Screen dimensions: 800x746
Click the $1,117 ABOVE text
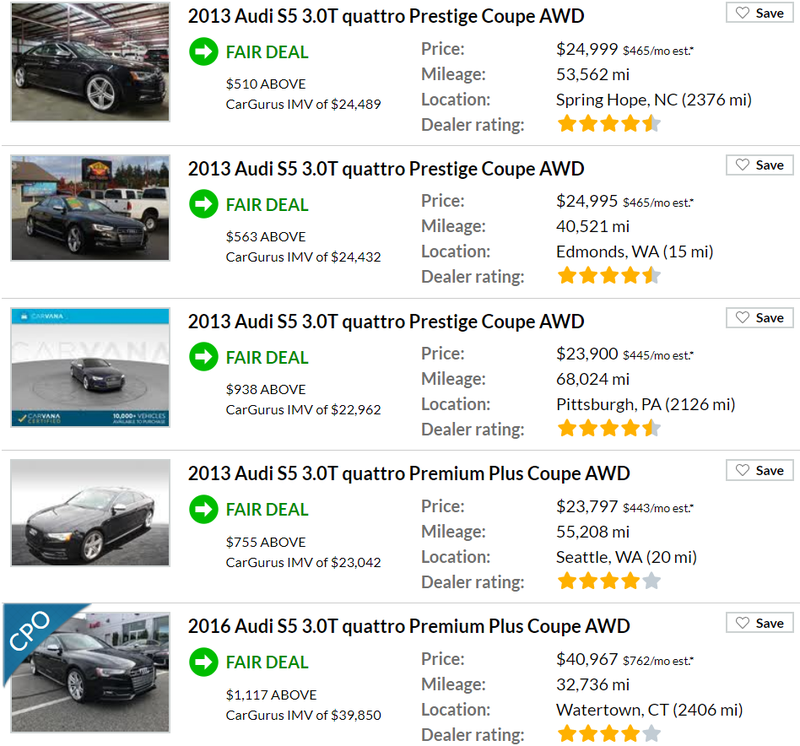(271, 695)
